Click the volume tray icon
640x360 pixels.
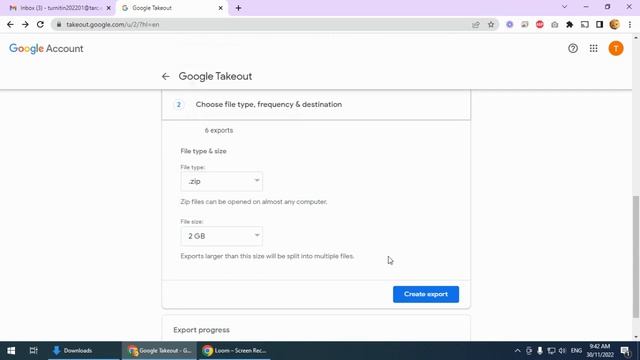point(562,351)
